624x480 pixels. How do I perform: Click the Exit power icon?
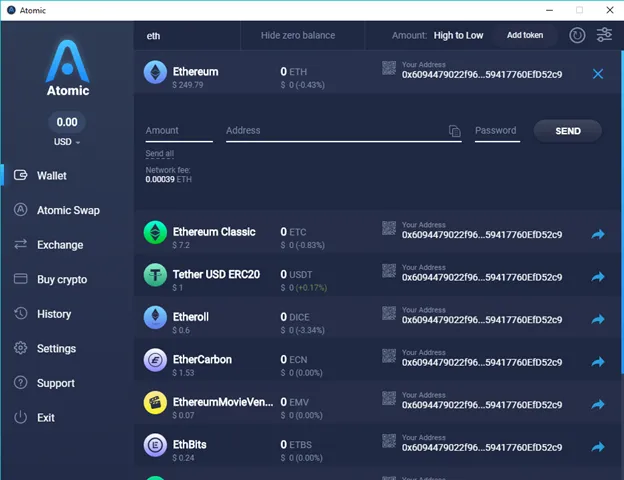point(21,417)
